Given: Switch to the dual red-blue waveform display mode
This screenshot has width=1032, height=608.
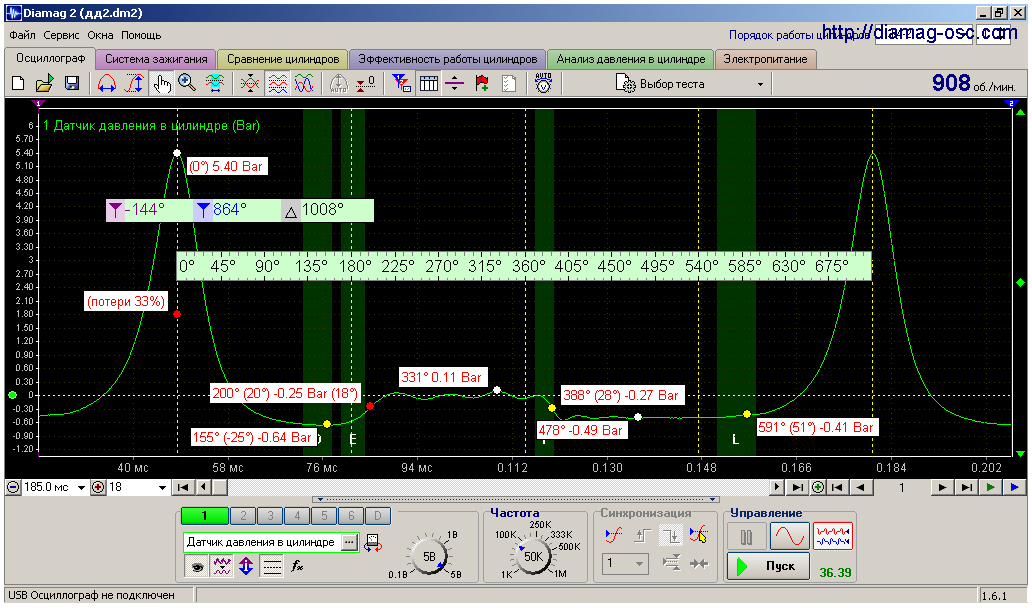Looking at the screenshot, I should click(x=833, y=536).
